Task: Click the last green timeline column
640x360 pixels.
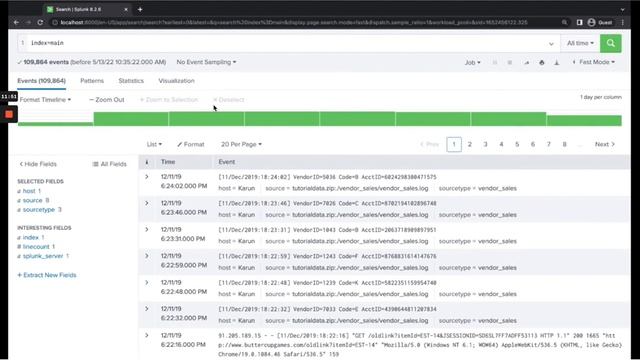Action: pos(584,120)
